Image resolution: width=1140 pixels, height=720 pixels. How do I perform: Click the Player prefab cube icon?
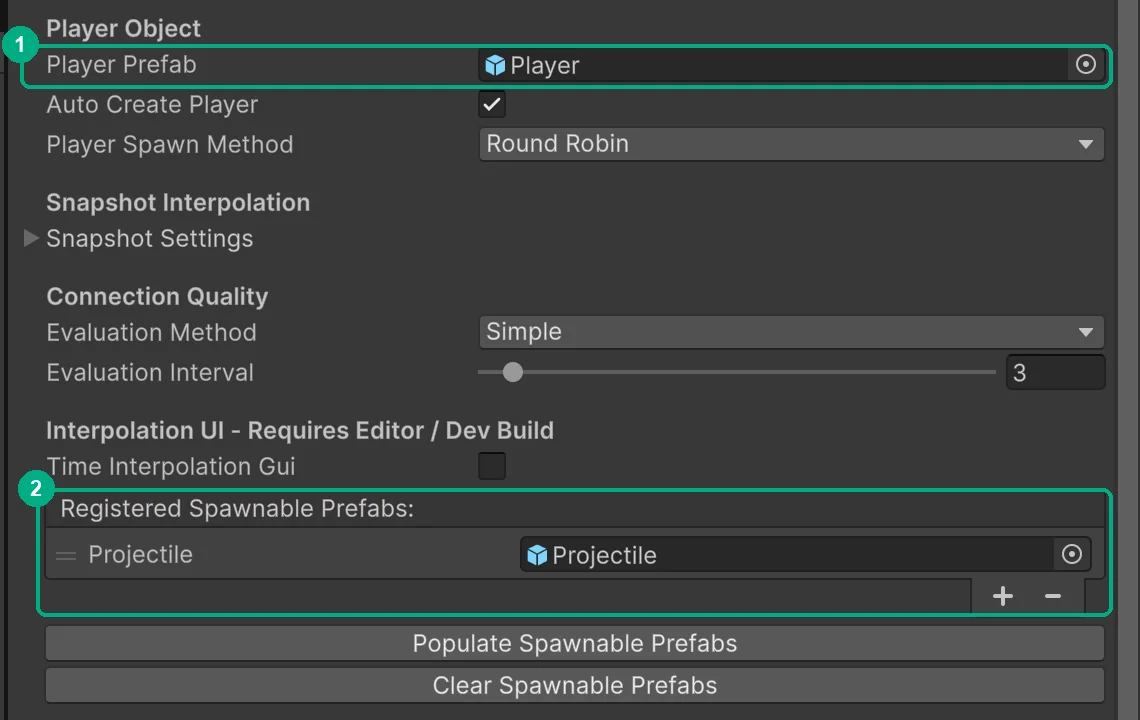point(495,65)
